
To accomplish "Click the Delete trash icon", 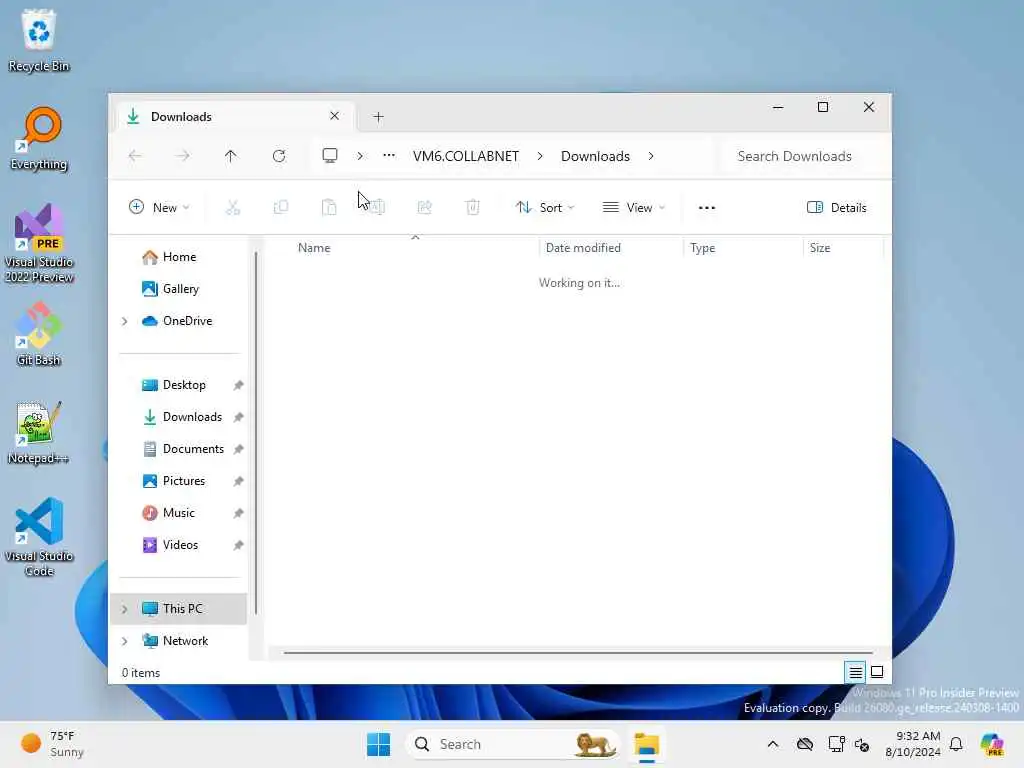I will tap(473, 208).
